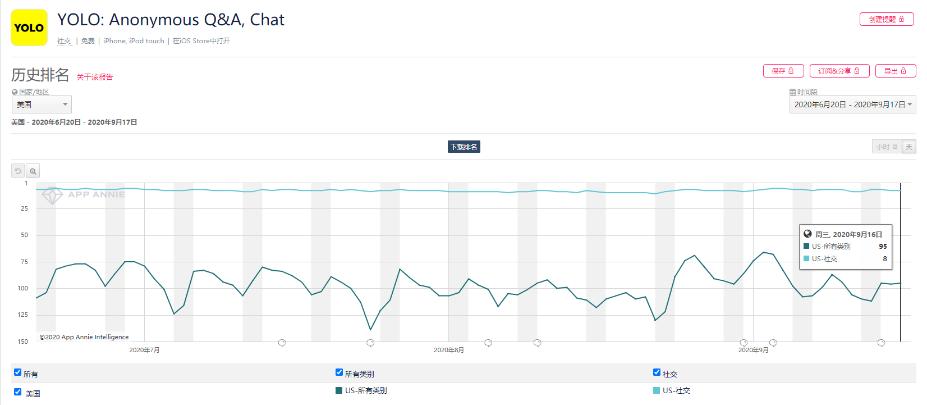
Task: Open the date range dropdown
Action: tap(852, 104)
